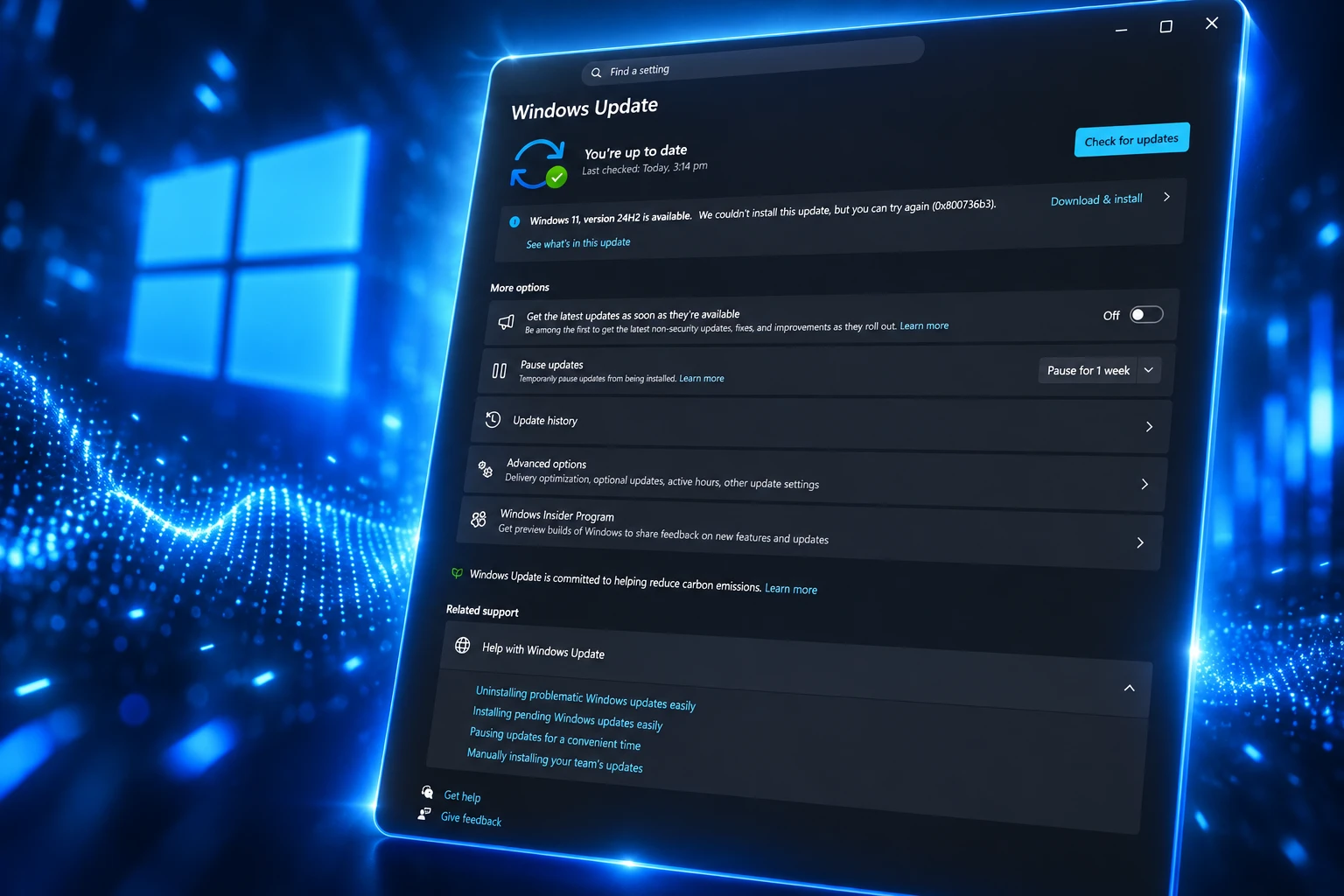
Task: Expand the Download & install chevron arrow
Action: click(x=1166, y=197)
